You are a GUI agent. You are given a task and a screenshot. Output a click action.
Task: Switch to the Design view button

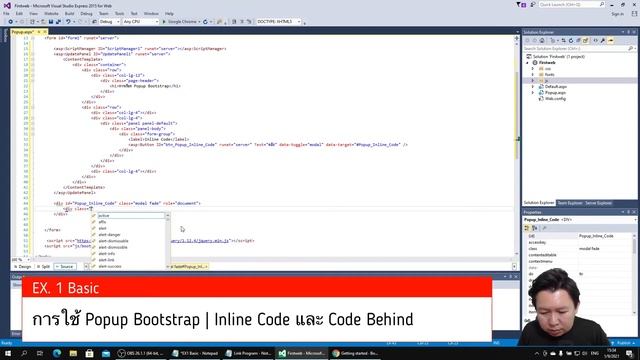coord(22,267)
